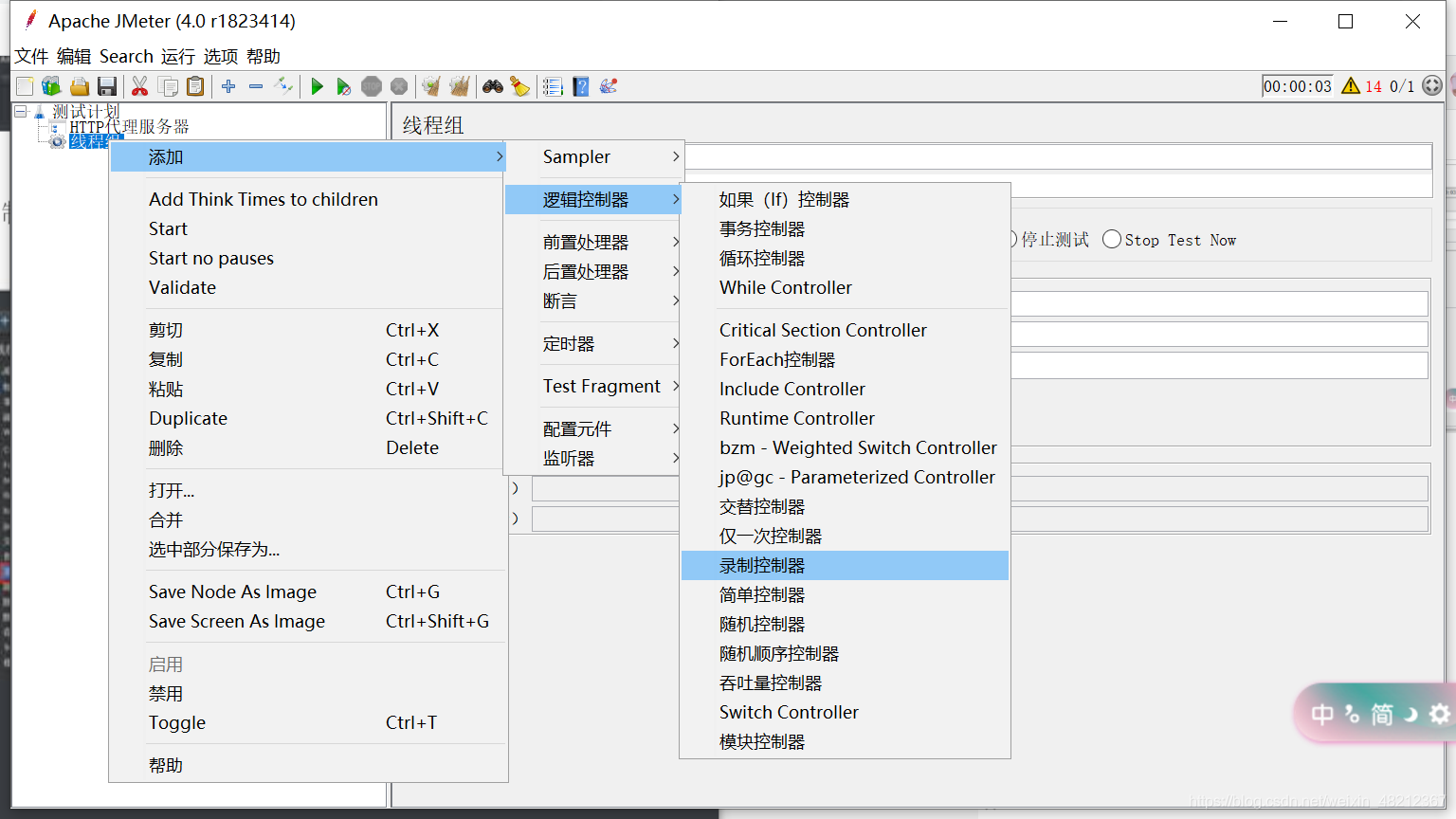This screenshot has width=1456, height=819.
Task: Click the IME settings gear icon
Action: point(1440,714)
